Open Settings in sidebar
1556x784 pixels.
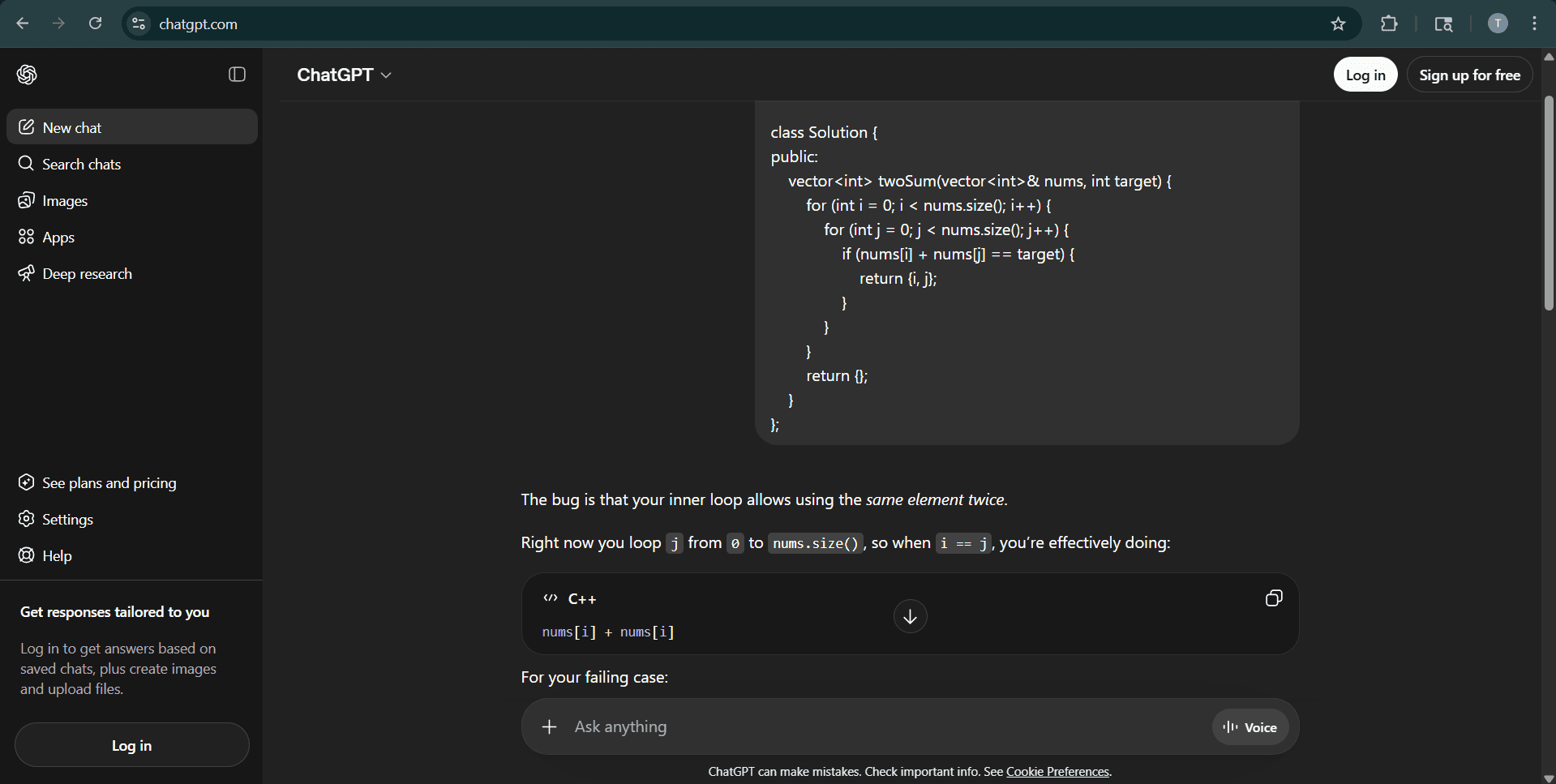[x=132, y=519]
